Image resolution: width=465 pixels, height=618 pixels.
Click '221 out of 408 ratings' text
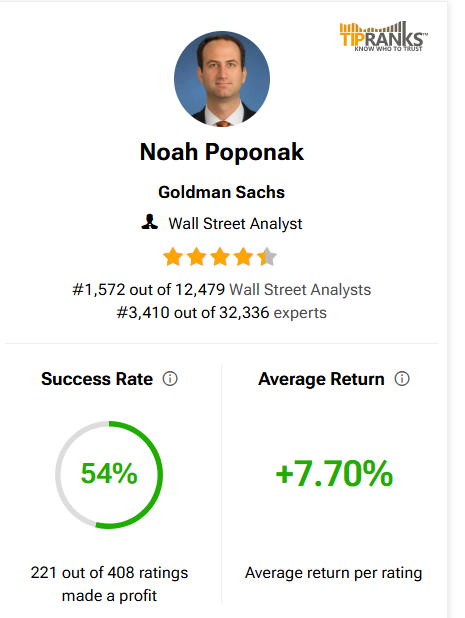click(x=109, y=573)
